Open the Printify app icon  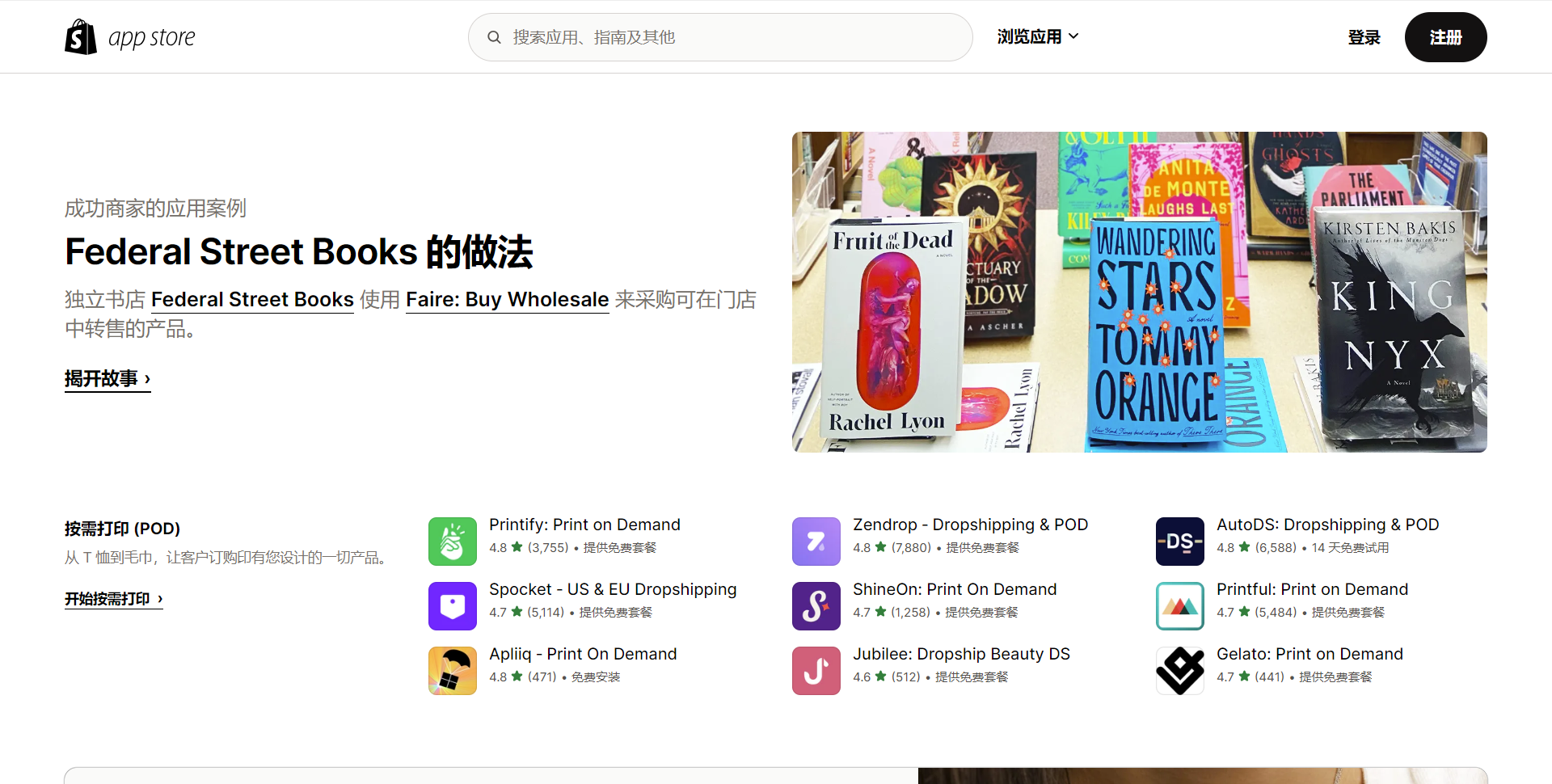(453, 542)
